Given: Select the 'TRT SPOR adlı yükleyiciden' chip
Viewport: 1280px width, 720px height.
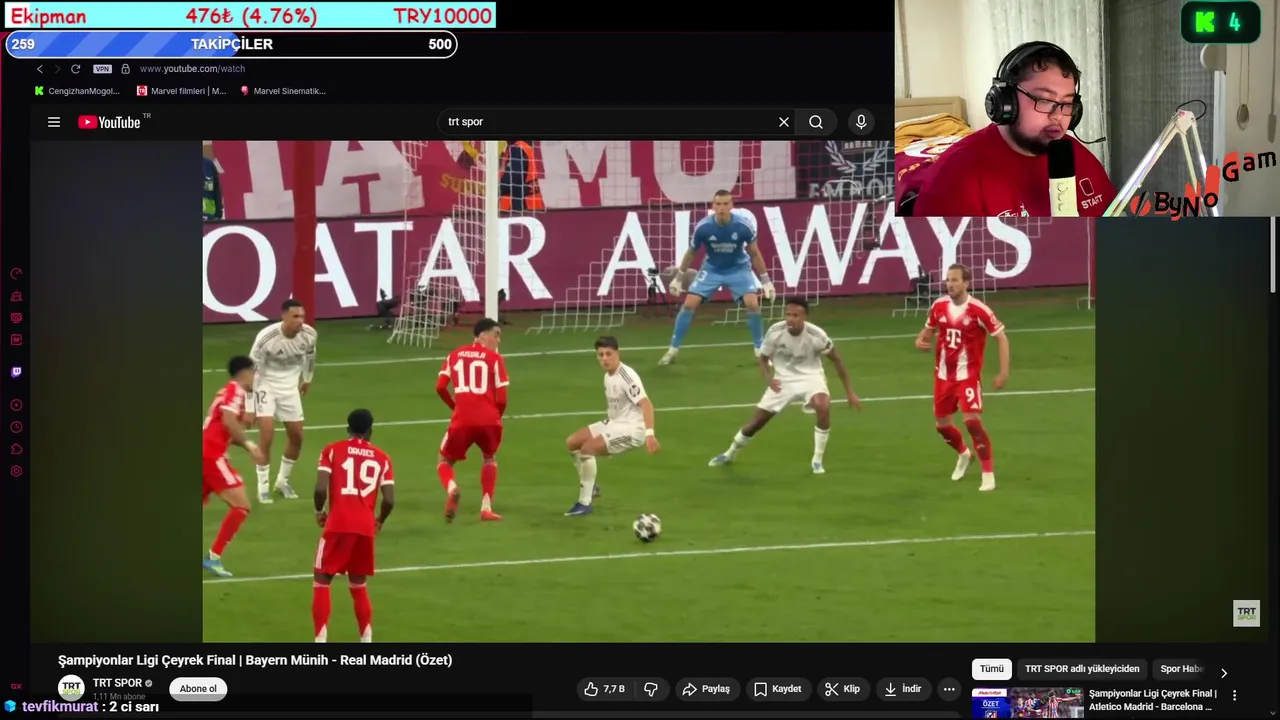Looking at the screenshot, I should pos(1082,669).
